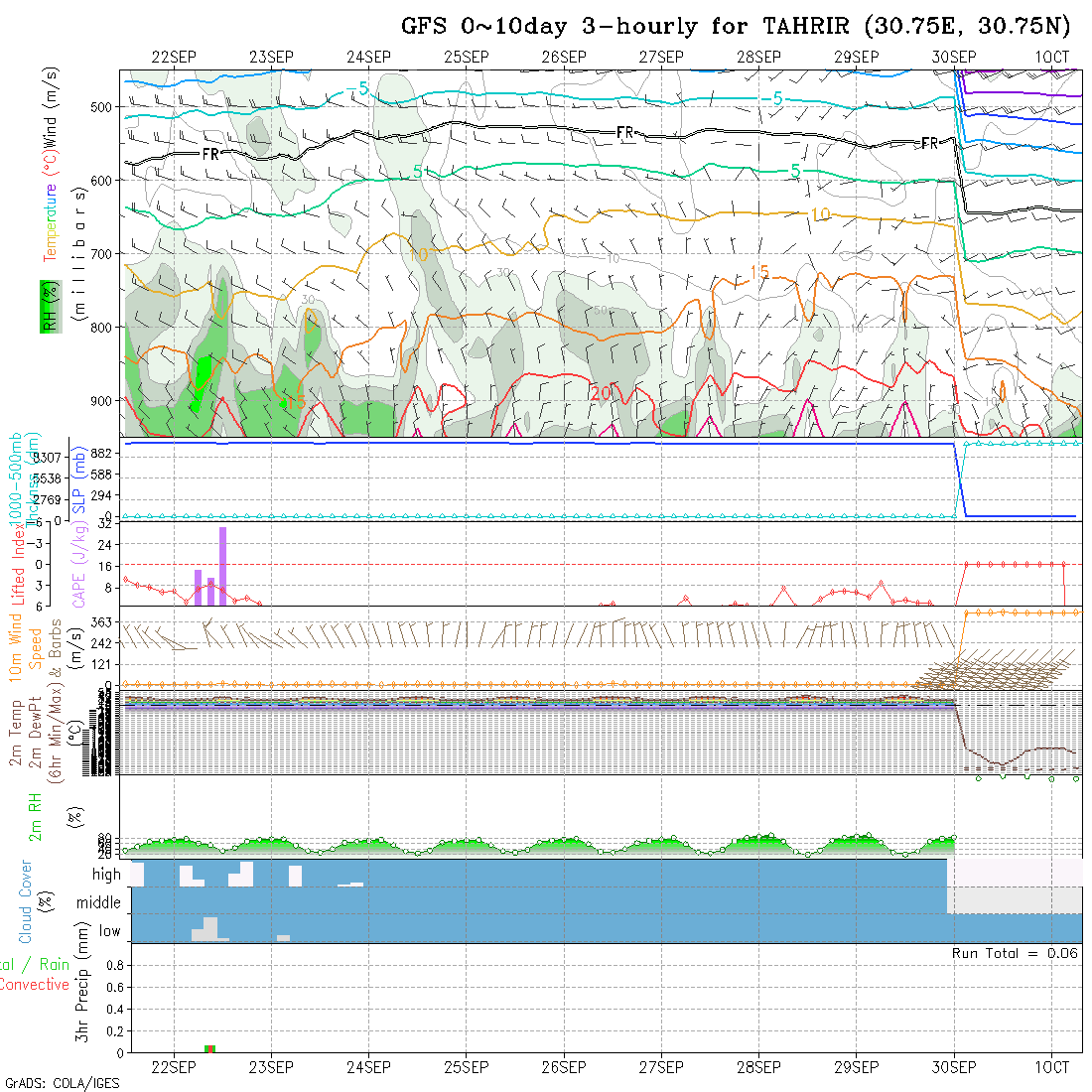Click the tallest purple CAPE bar
This screenshot has width=1092, height=1092.
[x=223, y=566]
